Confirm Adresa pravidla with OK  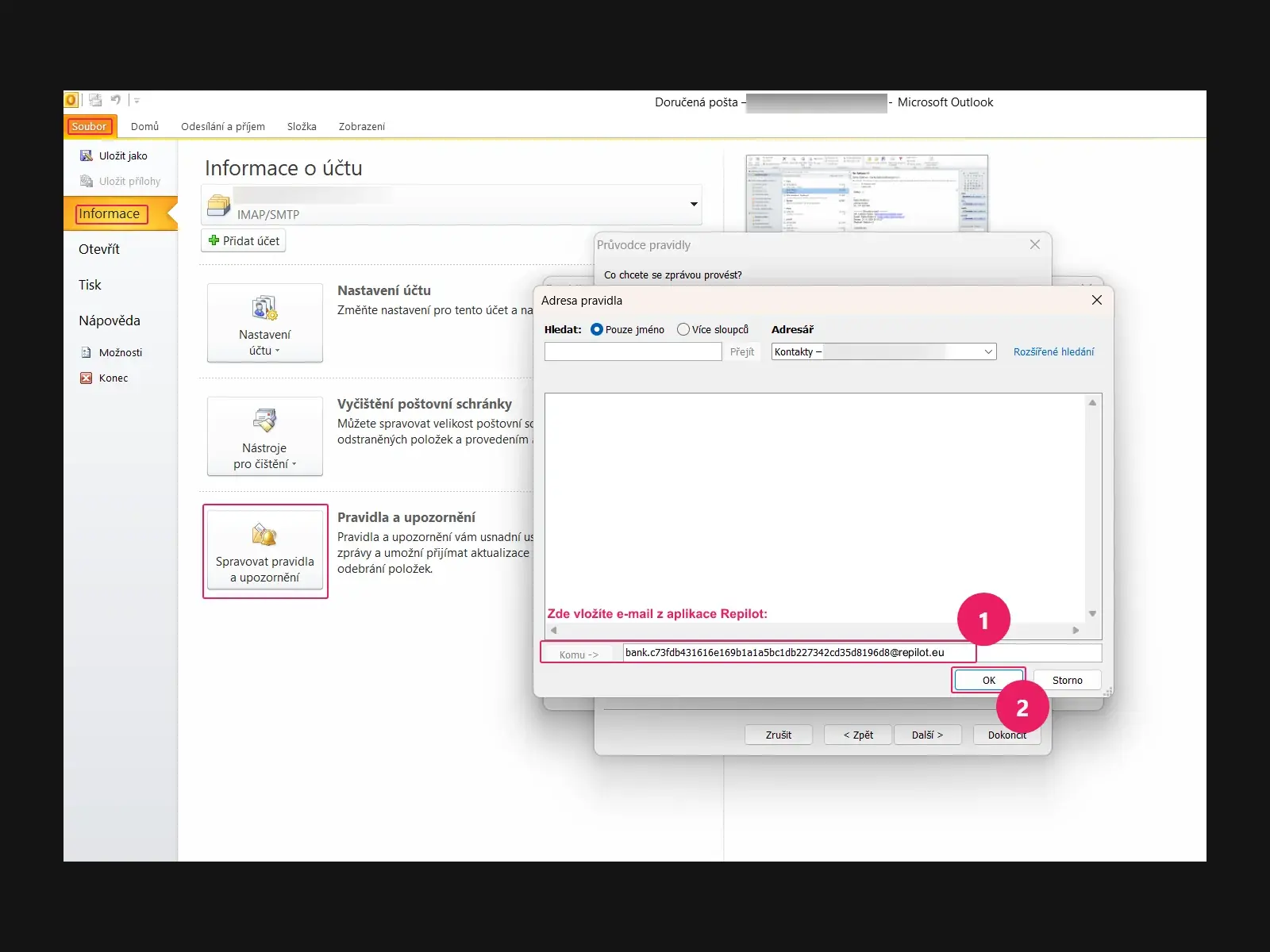tap(989, 680)
